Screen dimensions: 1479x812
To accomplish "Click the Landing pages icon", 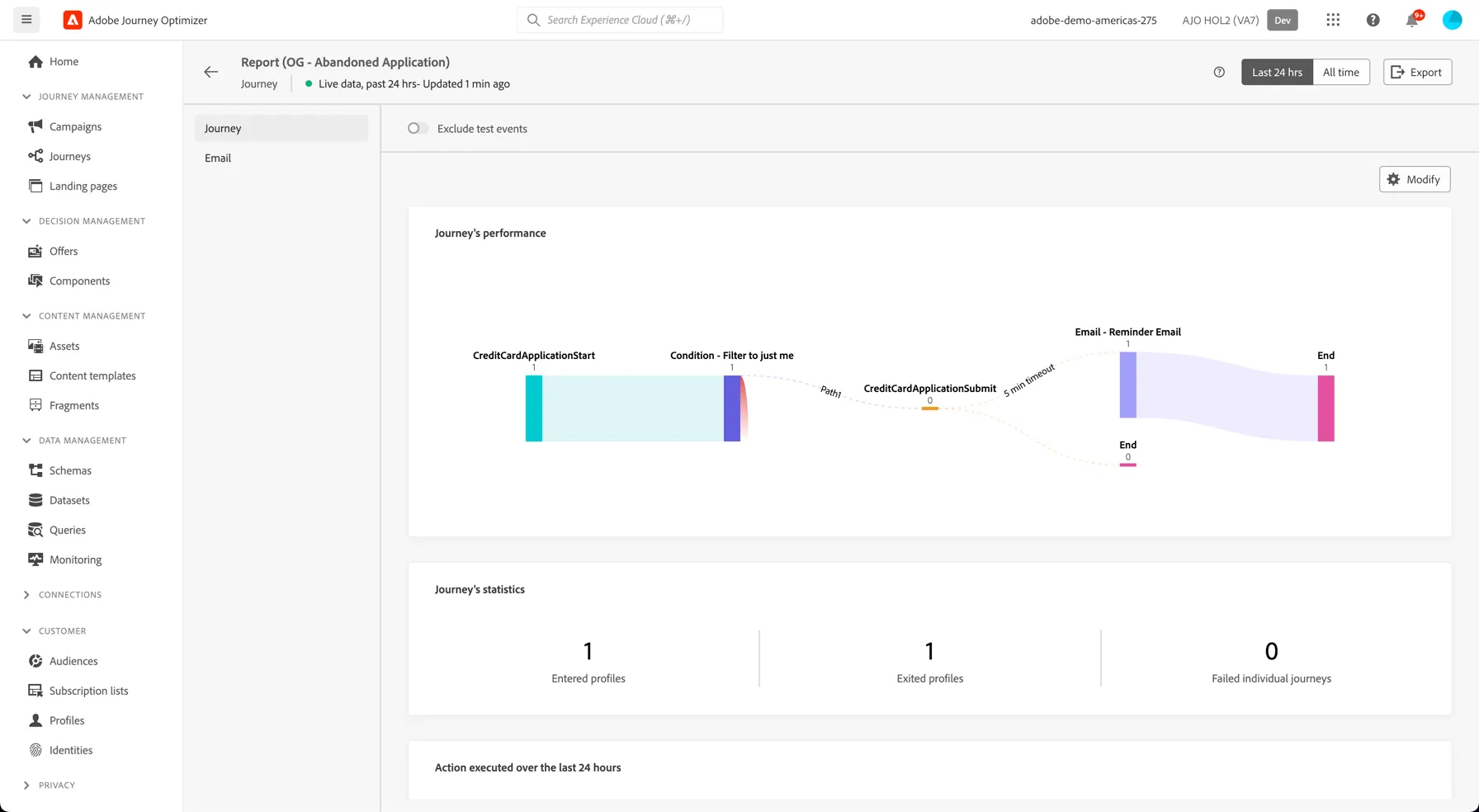I will coord(35,186).
